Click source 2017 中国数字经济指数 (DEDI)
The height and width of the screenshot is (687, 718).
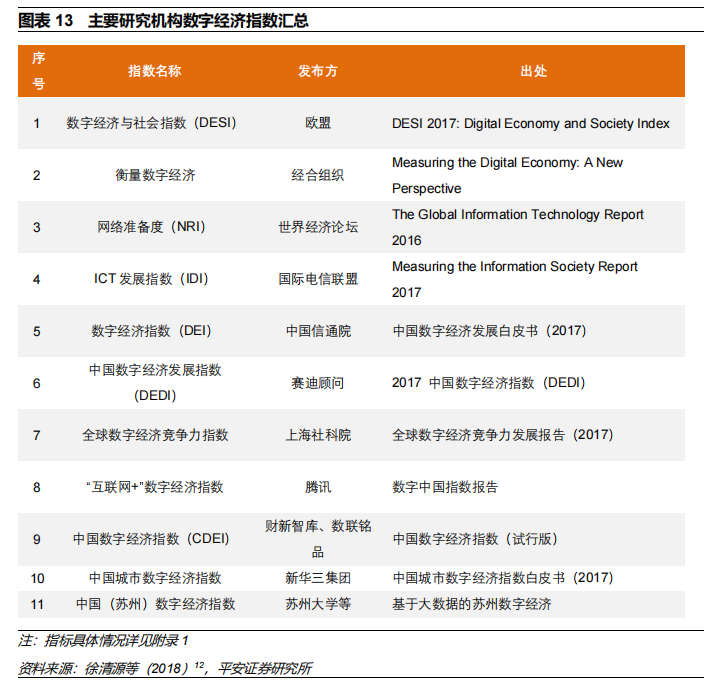tap(489, 382)
